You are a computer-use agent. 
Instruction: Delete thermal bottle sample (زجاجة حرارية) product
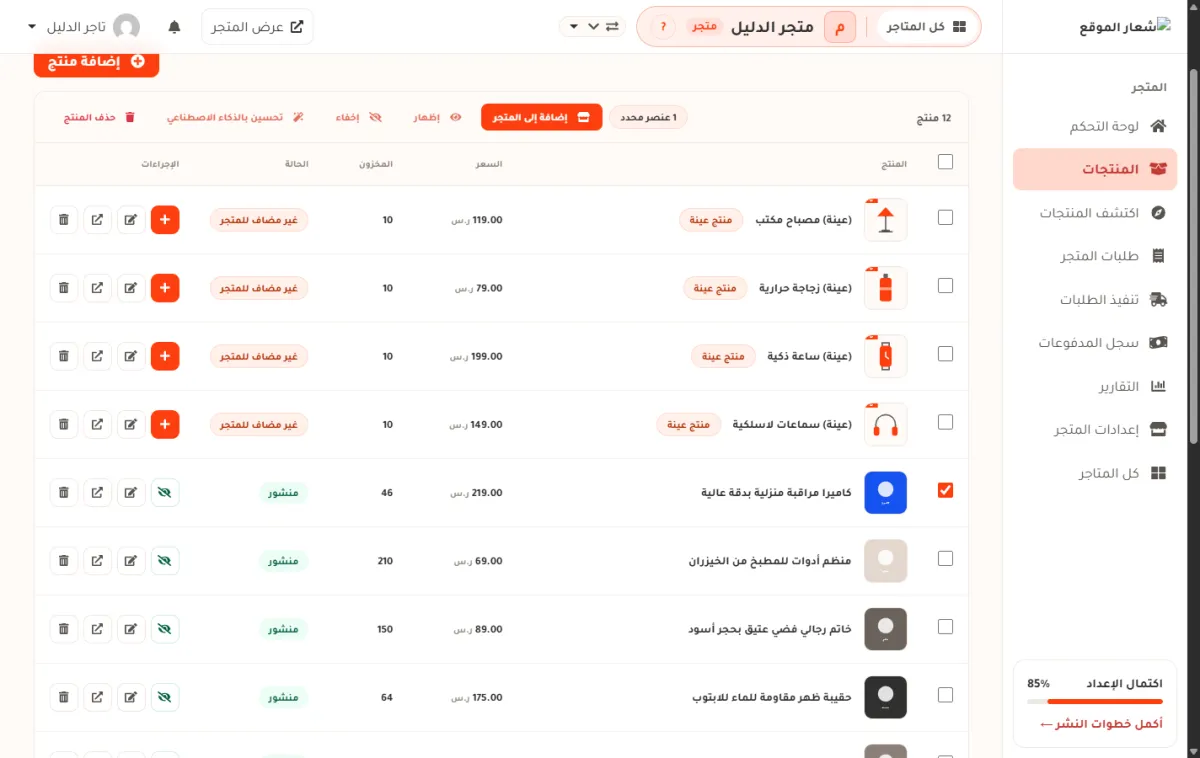[x=64, y=288]
